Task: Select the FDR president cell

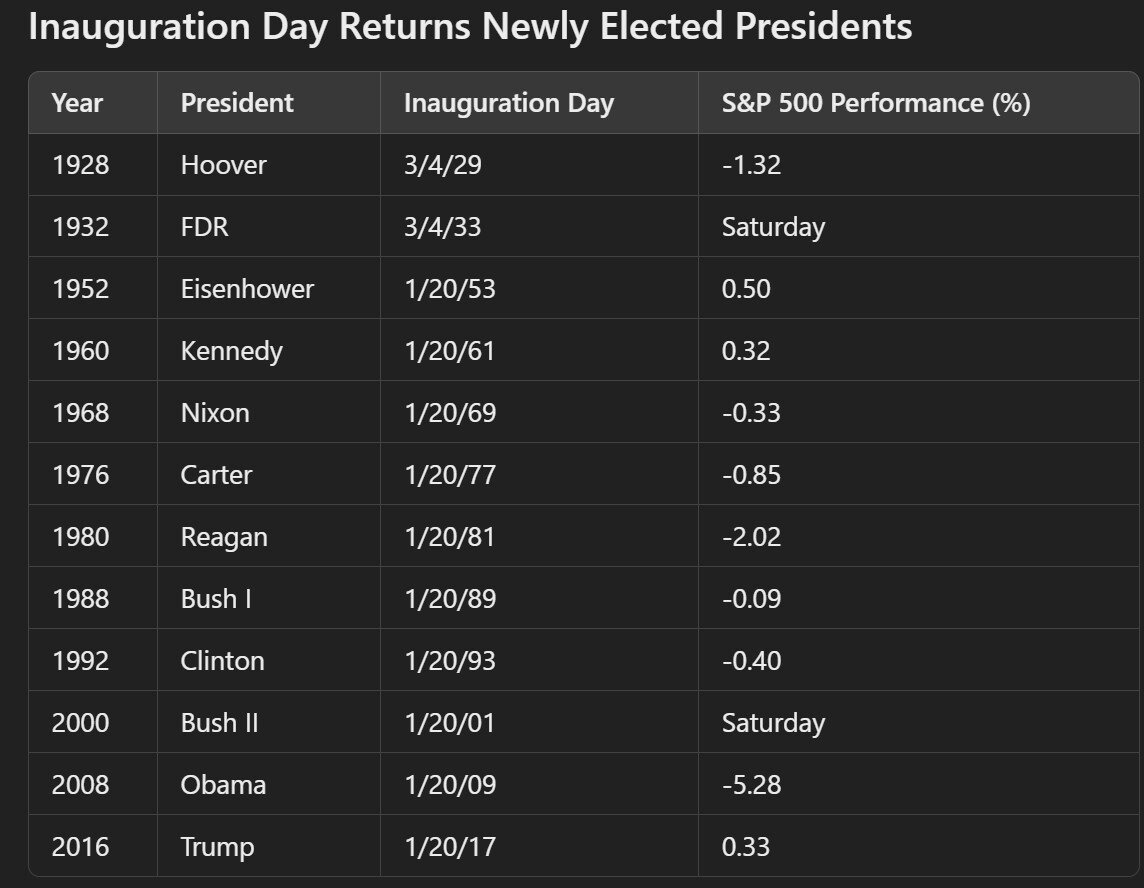Action: (204, 227)
